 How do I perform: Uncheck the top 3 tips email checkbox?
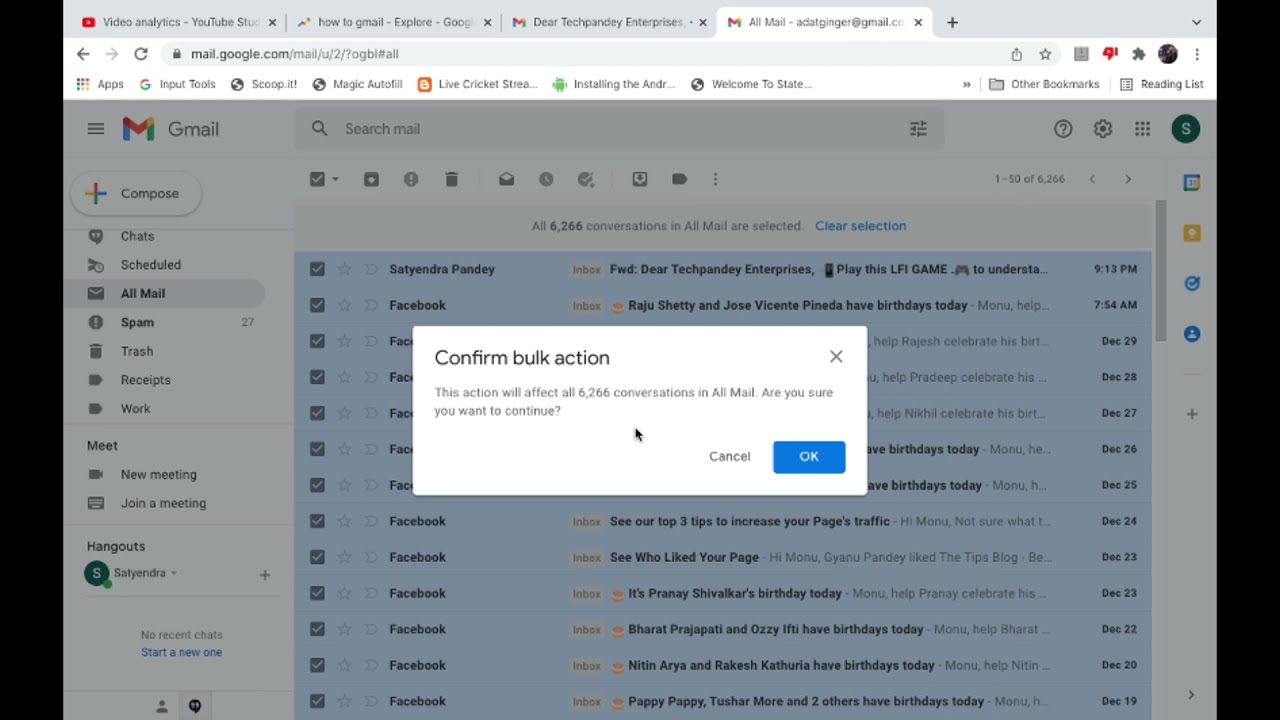tap(317, 521)
